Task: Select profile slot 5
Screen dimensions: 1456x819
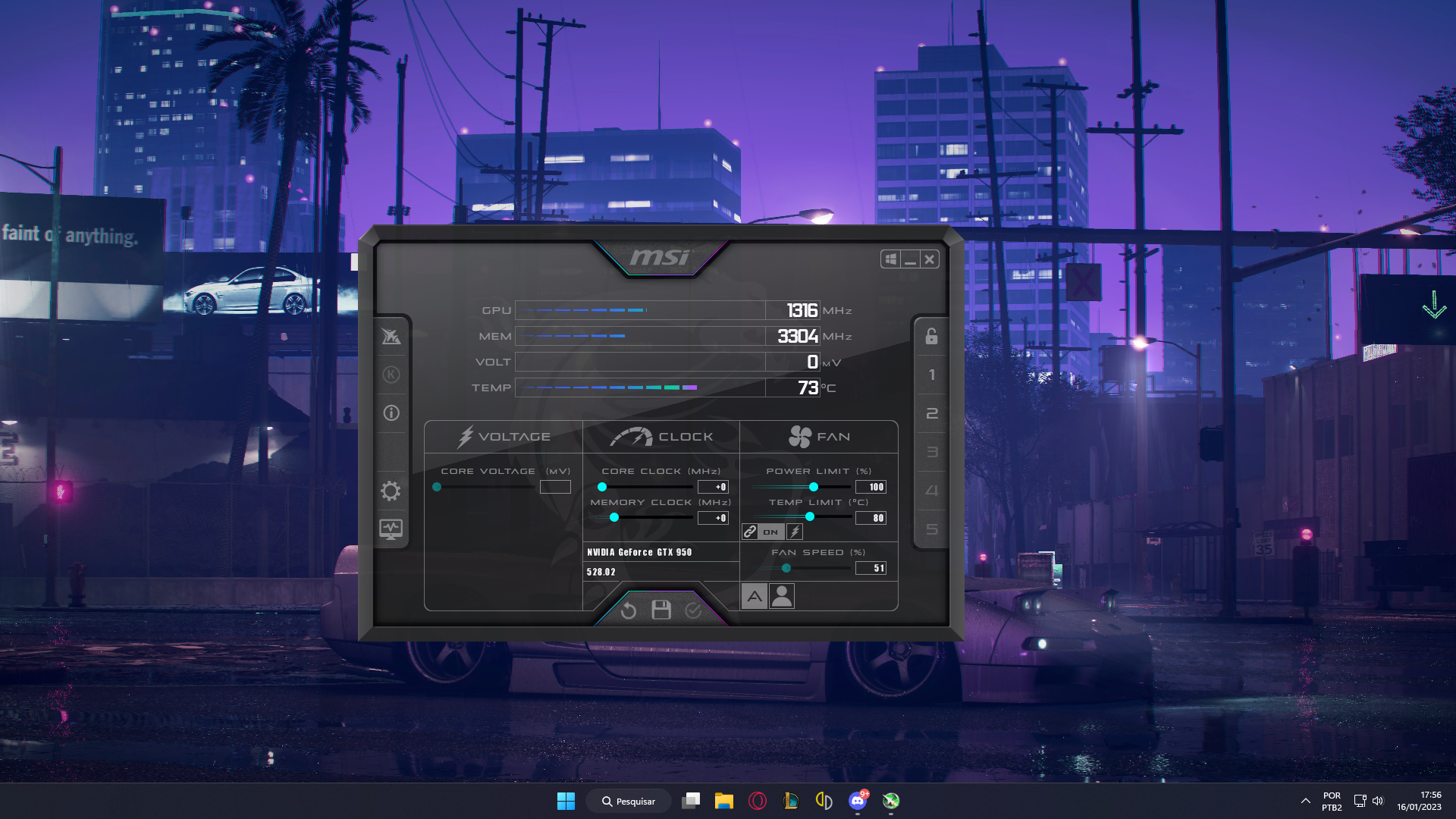Action: [x=932, y=529]
